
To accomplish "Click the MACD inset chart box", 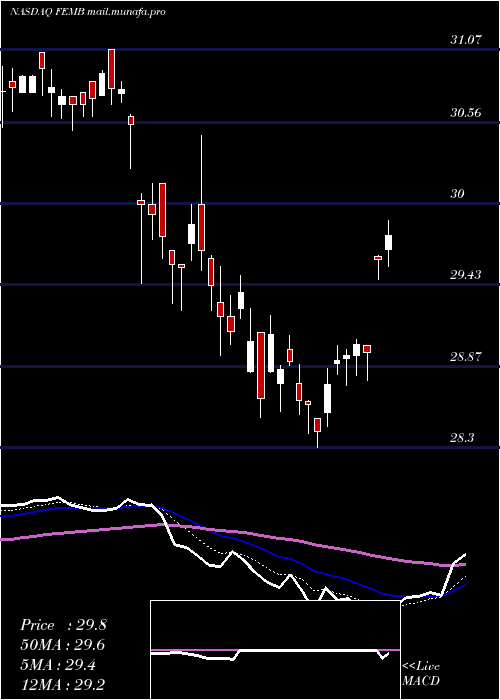I will point(275,650).
